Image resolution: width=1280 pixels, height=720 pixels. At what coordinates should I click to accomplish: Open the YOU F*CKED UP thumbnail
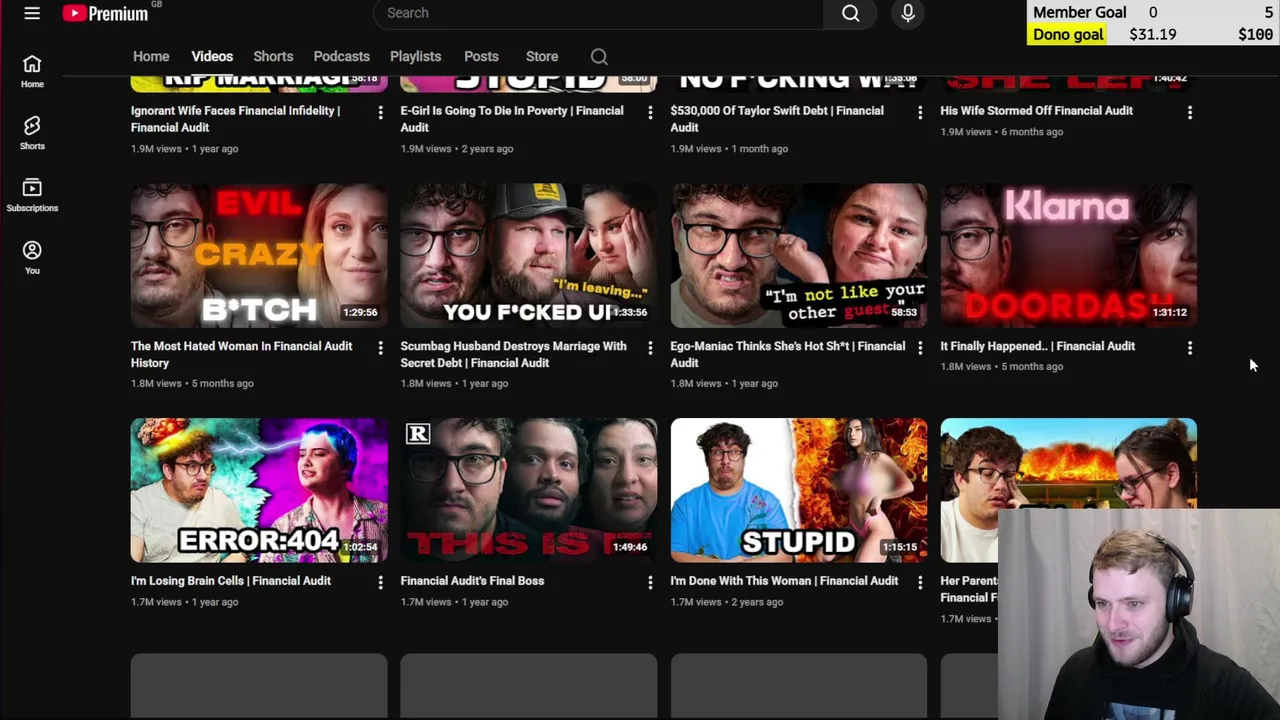click(x=529, y=255)
